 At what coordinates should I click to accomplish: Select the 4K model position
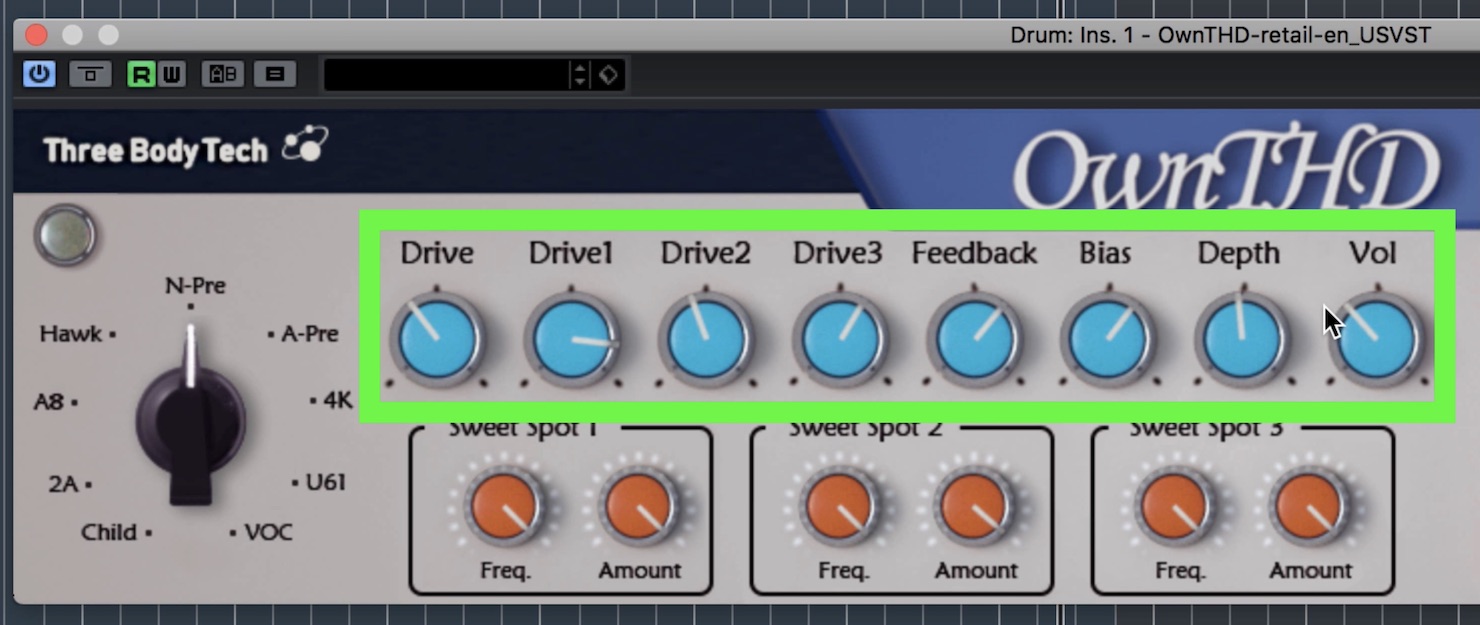point(337,401)
